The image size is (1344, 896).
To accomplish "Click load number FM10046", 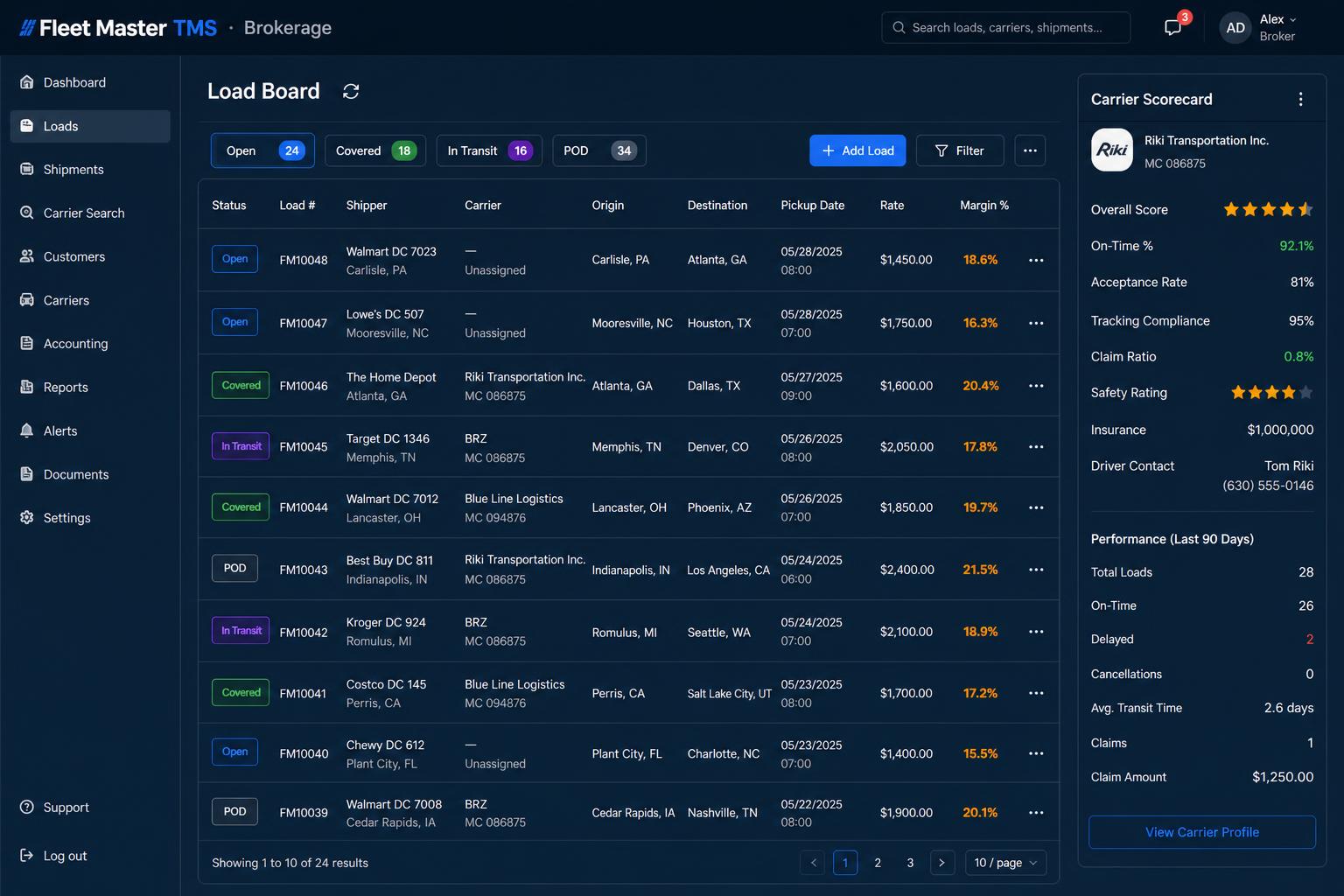I will click(304, 386).
